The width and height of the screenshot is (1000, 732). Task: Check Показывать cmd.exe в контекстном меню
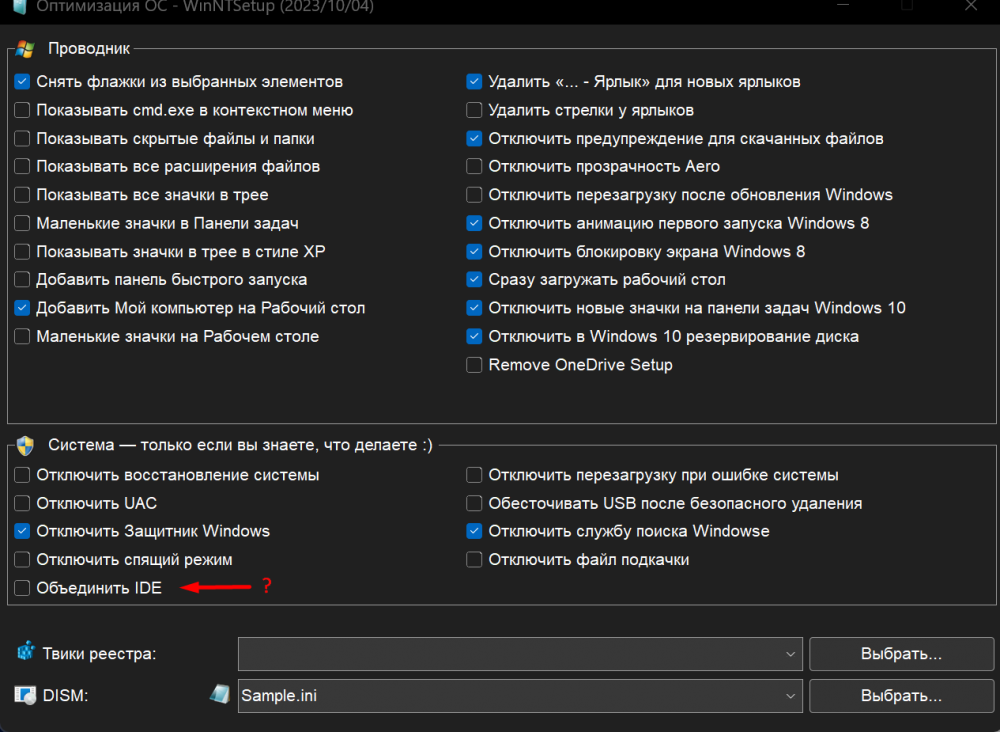[21, 110]
